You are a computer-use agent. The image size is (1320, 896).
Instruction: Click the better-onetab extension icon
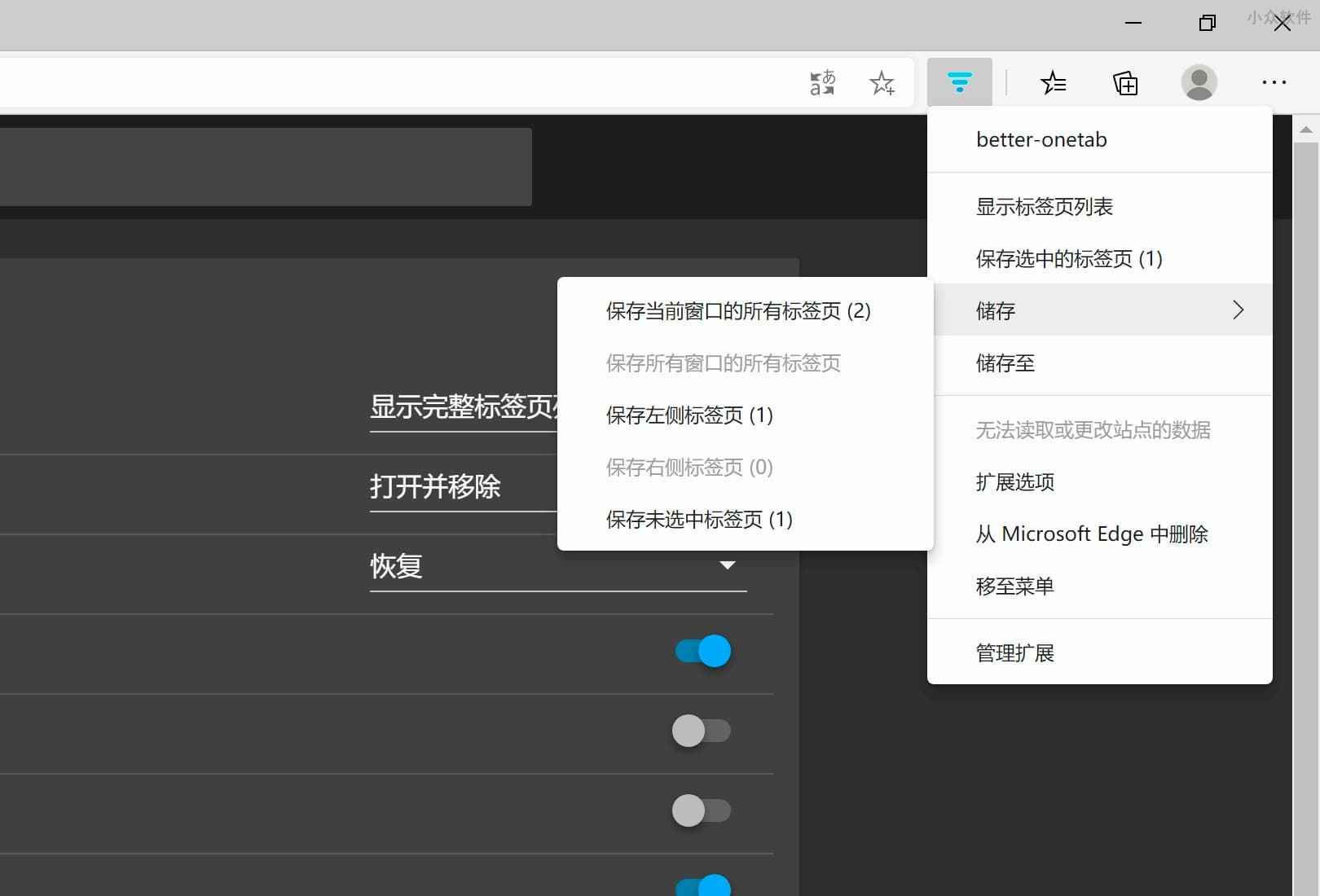(x=960, y=82)
